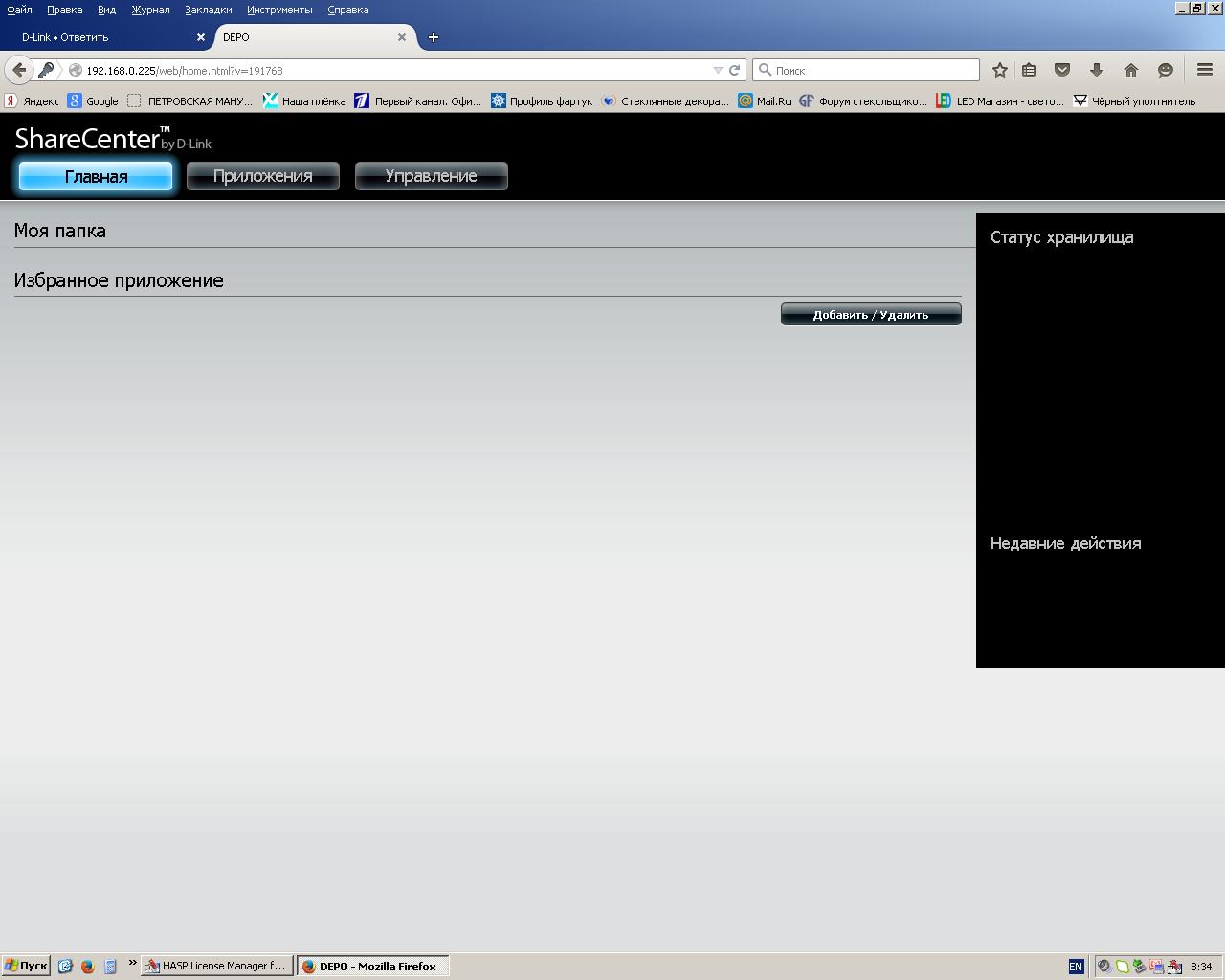Go to the Приложения section

263,176
